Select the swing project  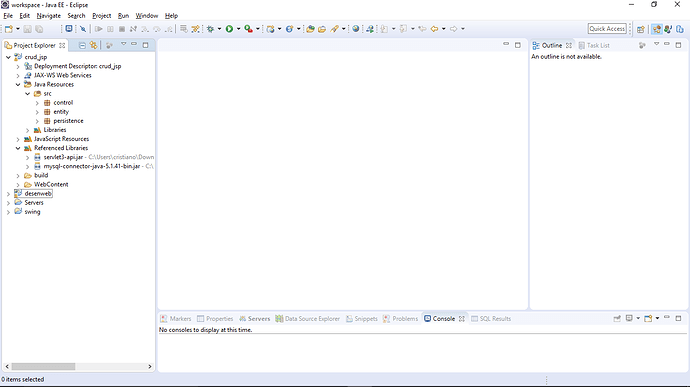click(32, 212)
